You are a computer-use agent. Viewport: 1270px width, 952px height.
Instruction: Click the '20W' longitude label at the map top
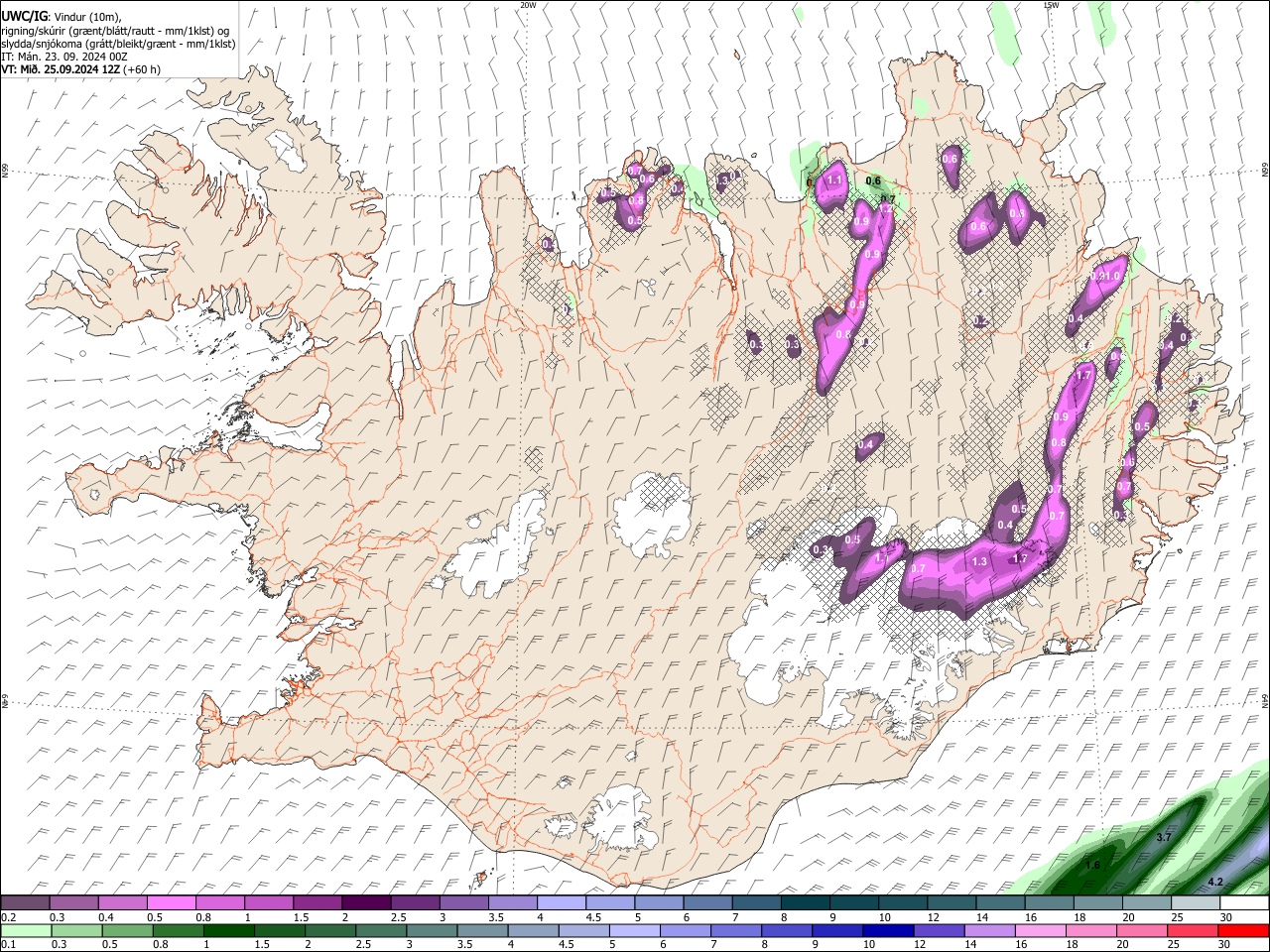click(x=527, y=5)
